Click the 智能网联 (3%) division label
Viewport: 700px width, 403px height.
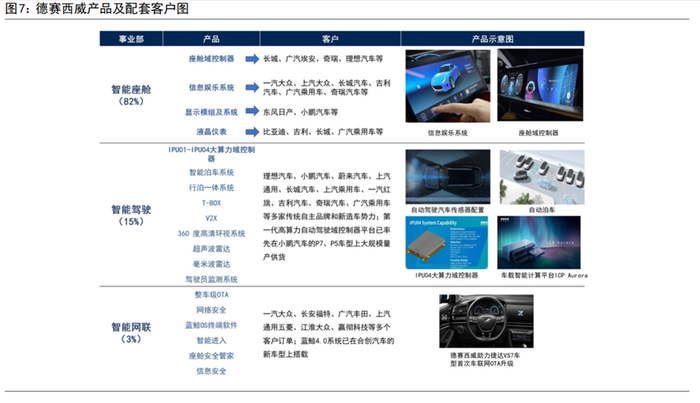[131, 333]
